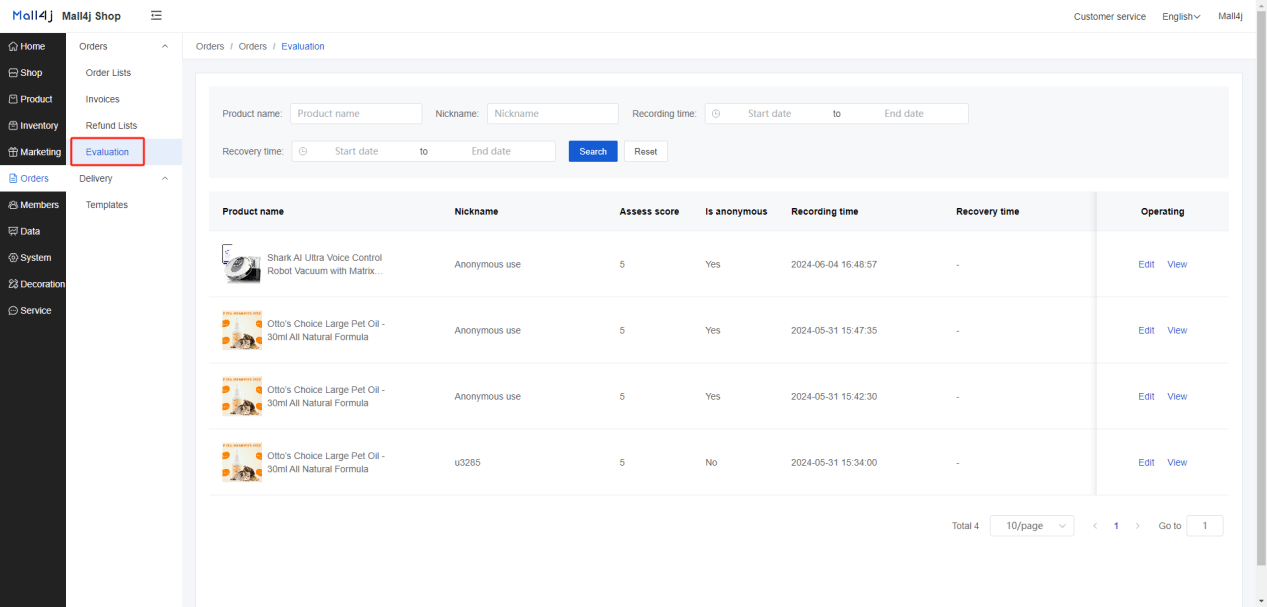Open Members in the left navigation
The height and width of the screenshot is (607, 1267).
point(33,205)
